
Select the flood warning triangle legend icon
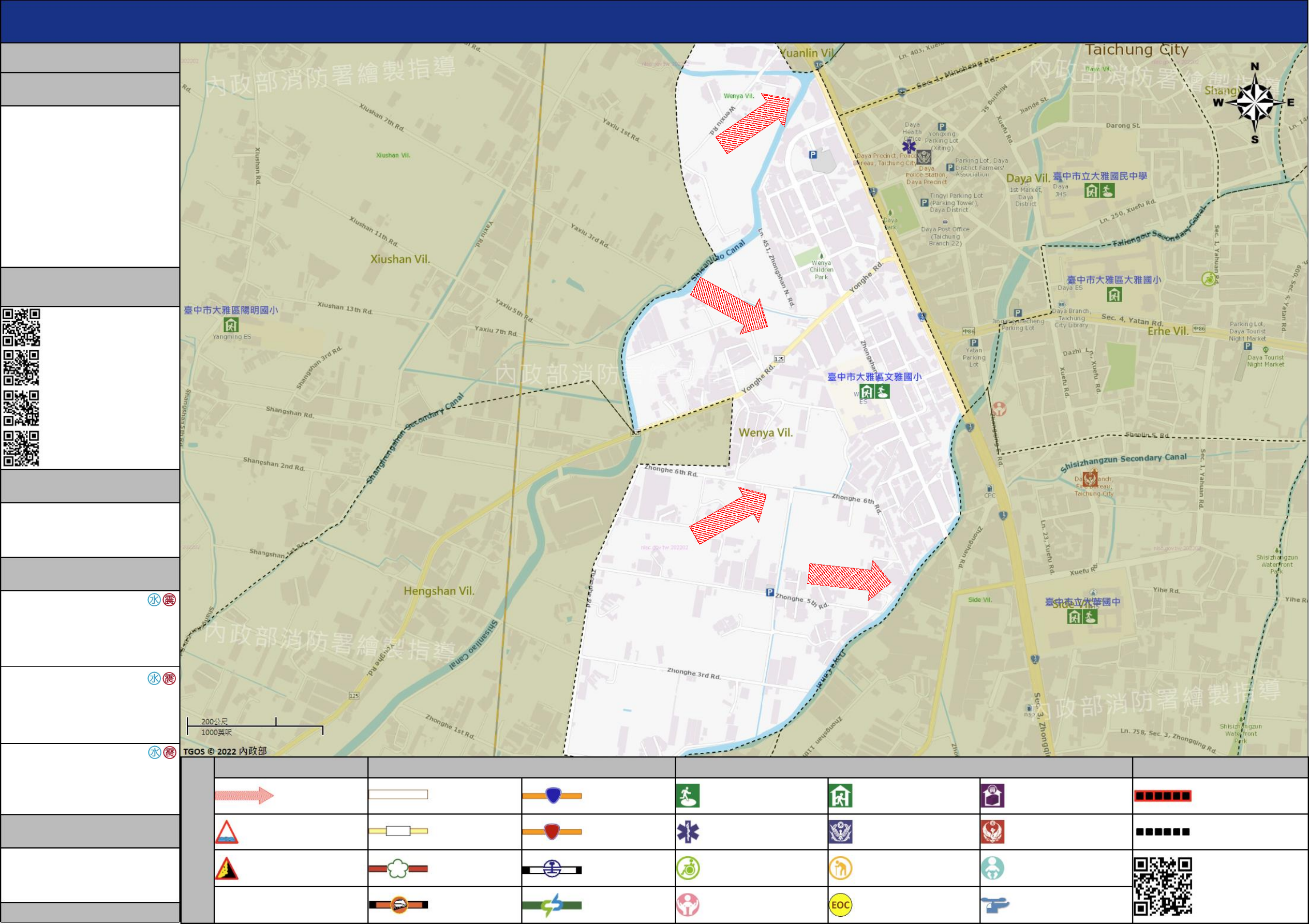(226, 832)
